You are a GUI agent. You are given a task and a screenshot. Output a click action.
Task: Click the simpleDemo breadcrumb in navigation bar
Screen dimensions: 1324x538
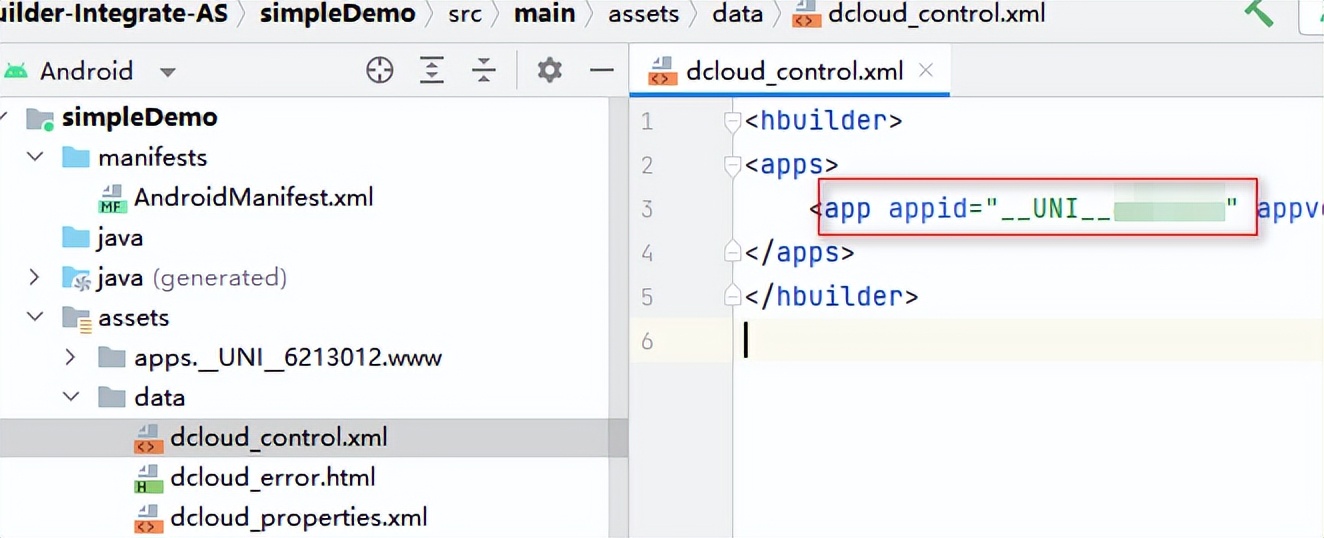point(337,14)
